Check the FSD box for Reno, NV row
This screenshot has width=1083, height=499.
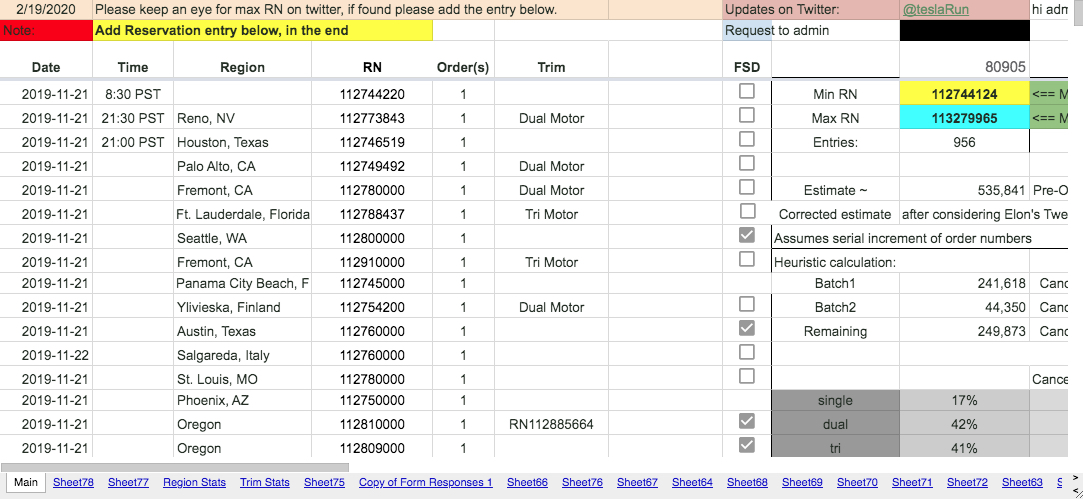746,115
